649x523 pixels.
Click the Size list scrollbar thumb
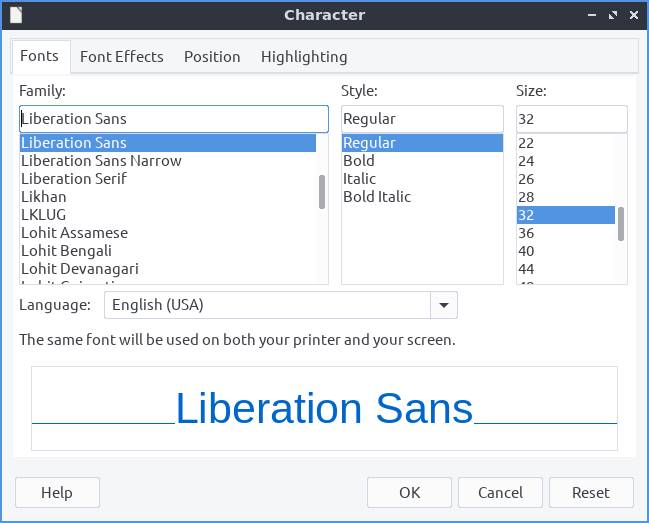click(x=621, y=223)
